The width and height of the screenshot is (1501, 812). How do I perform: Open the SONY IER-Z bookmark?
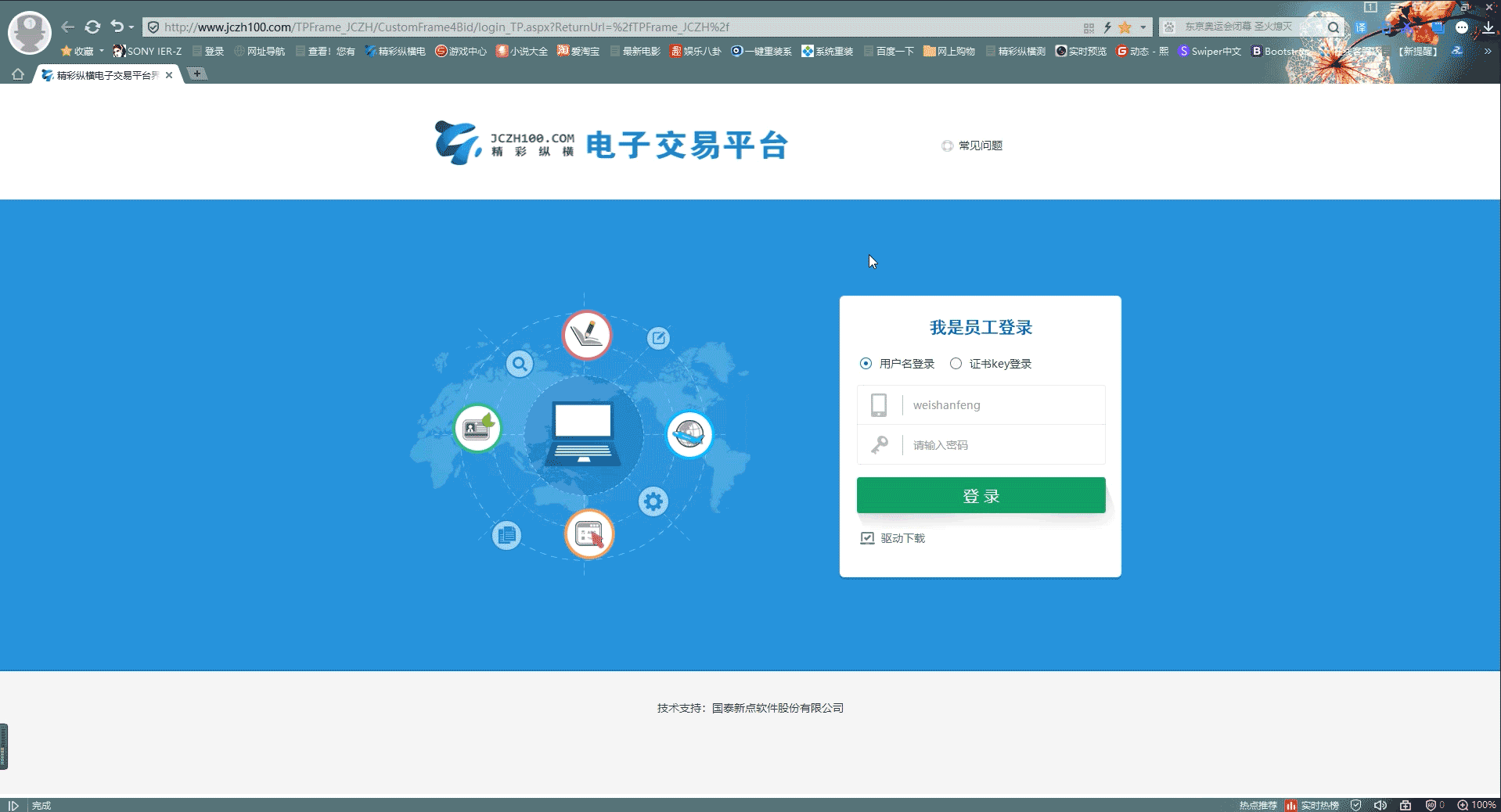click(147, 52)
